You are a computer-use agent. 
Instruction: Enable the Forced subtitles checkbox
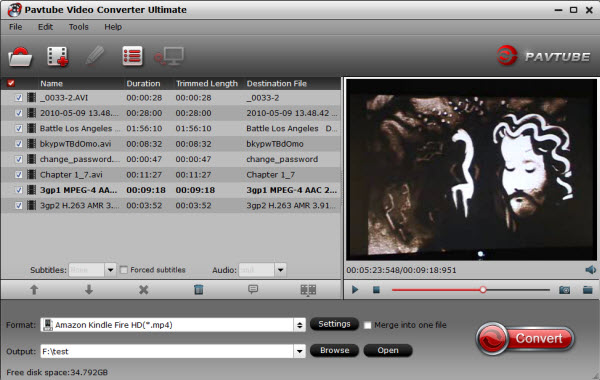tap(124, 270)
